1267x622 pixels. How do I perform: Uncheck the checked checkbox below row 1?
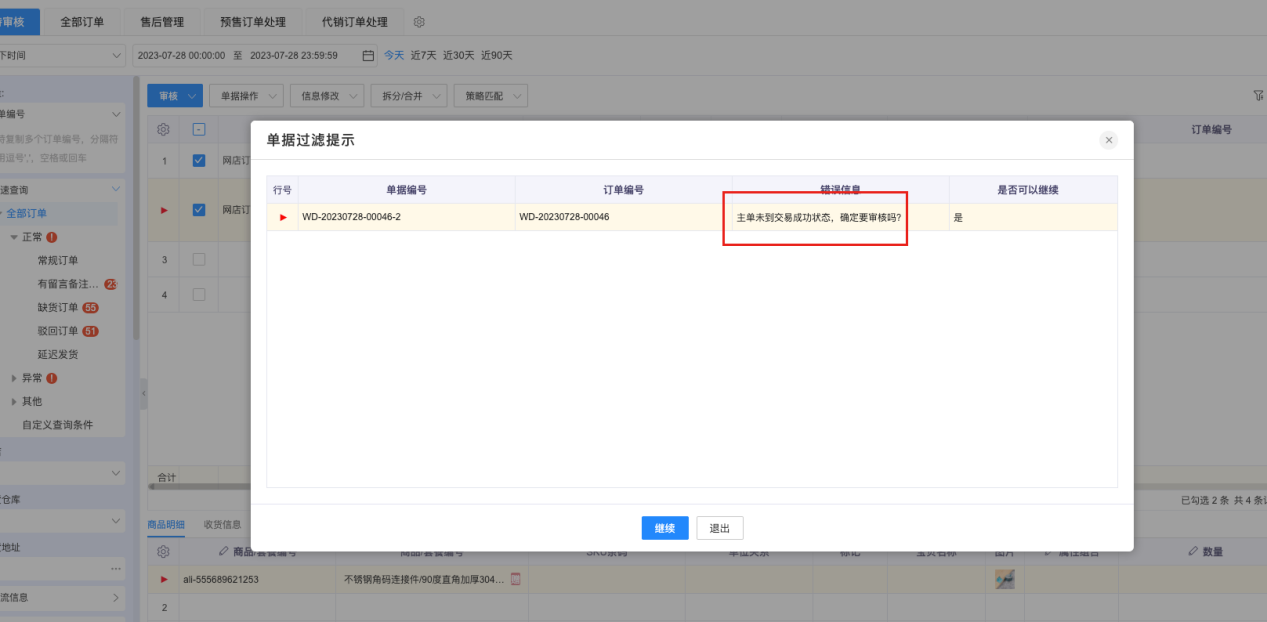(x=198, y=210)
